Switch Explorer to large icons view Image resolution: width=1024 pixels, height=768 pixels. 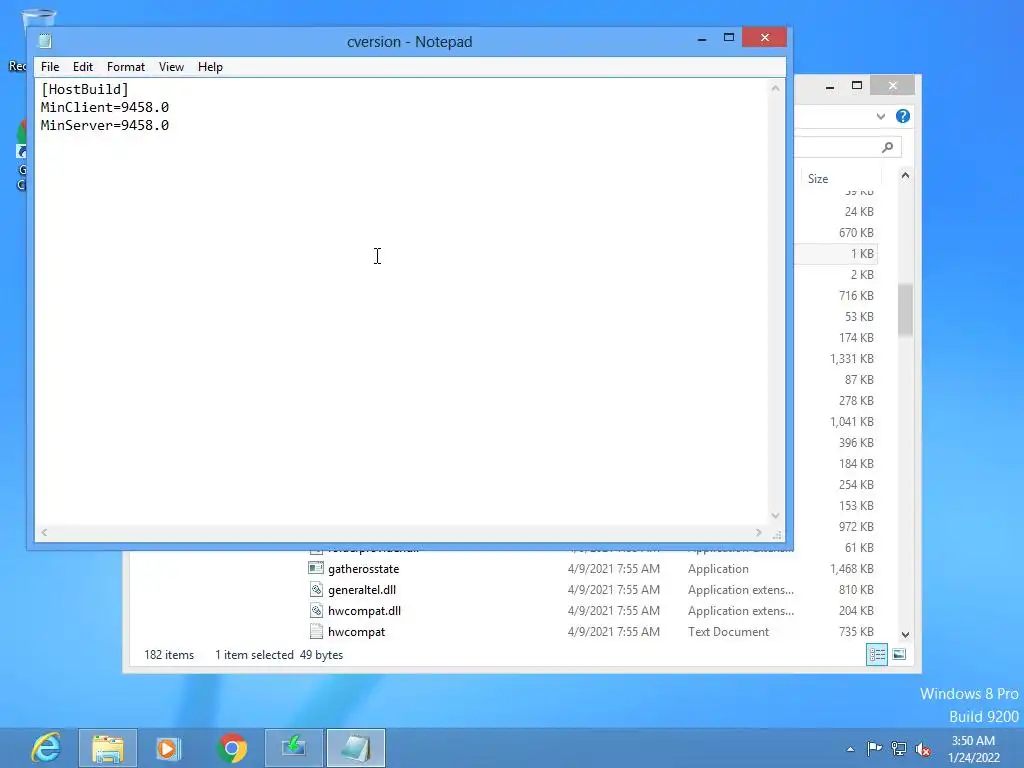[899, 654]
